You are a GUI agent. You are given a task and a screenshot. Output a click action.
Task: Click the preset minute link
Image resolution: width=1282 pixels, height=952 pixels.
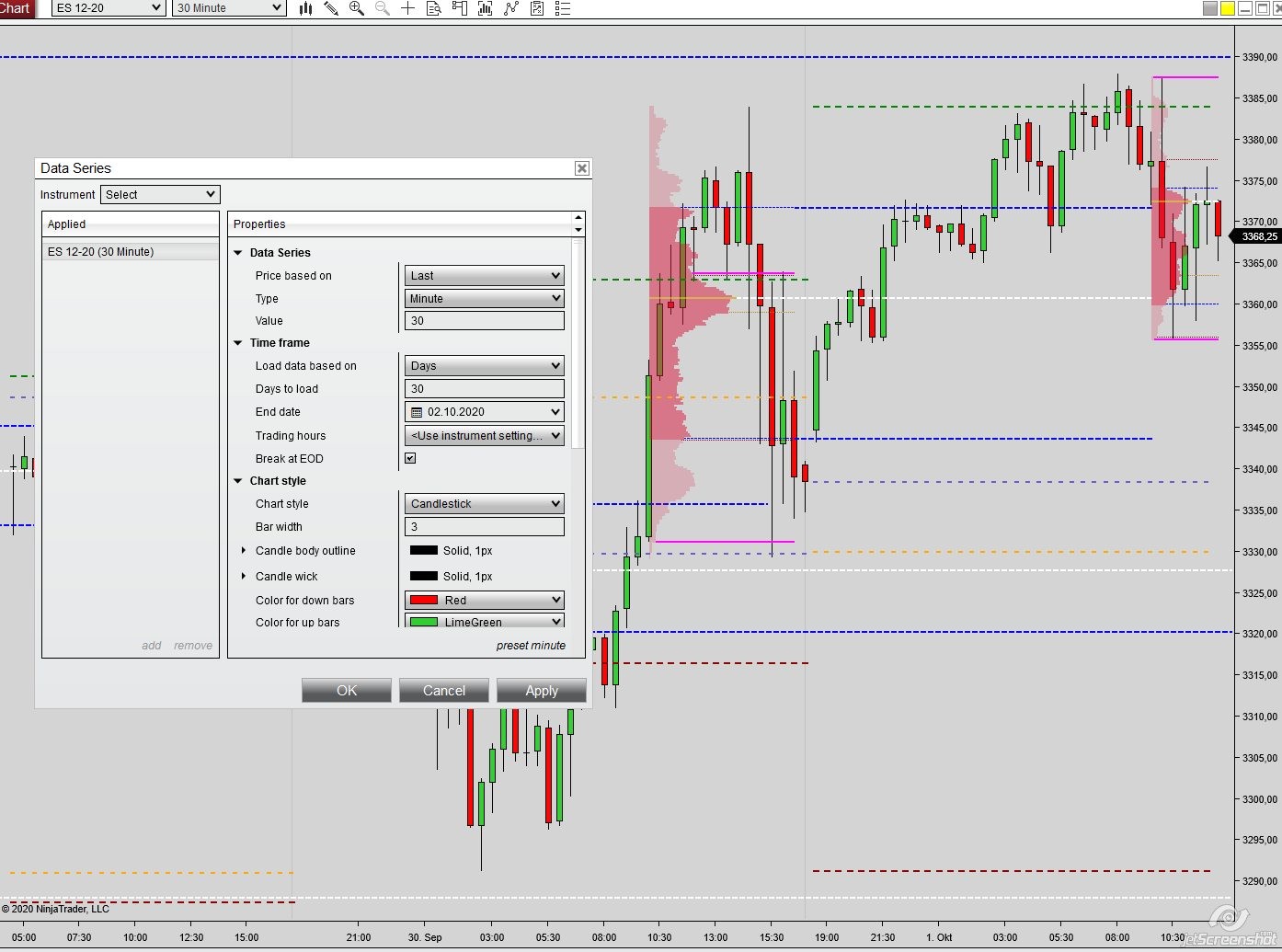pos(531,646)
